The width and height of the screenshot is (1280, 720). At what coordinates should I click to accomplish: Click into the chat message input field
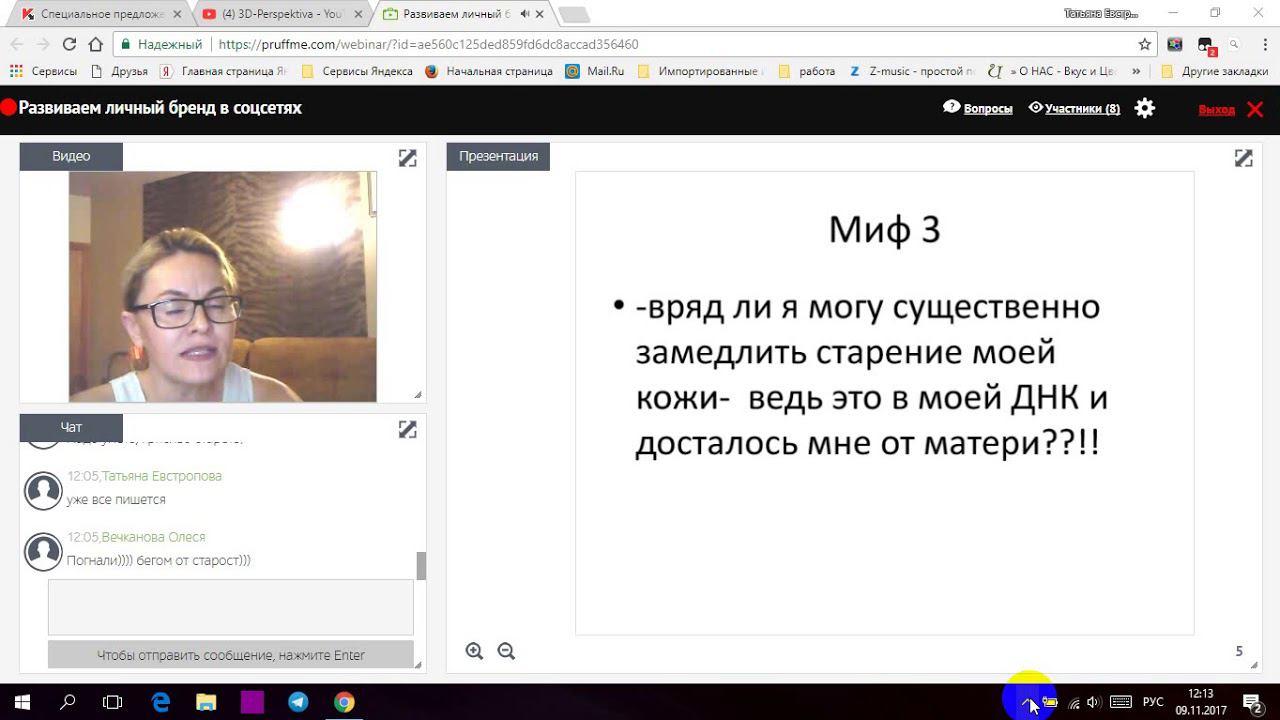pyautogui.click(x=231, y=606)
